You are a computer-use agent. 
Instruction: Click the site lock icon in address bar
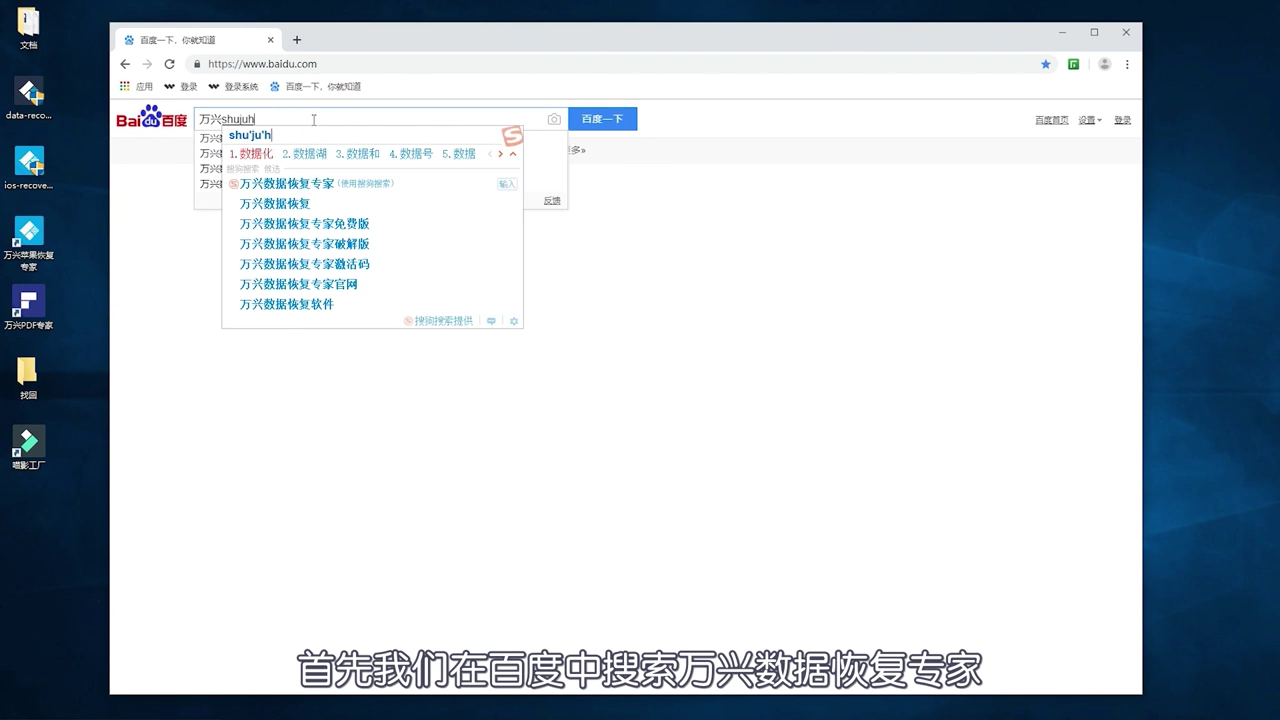click(197, 64)
